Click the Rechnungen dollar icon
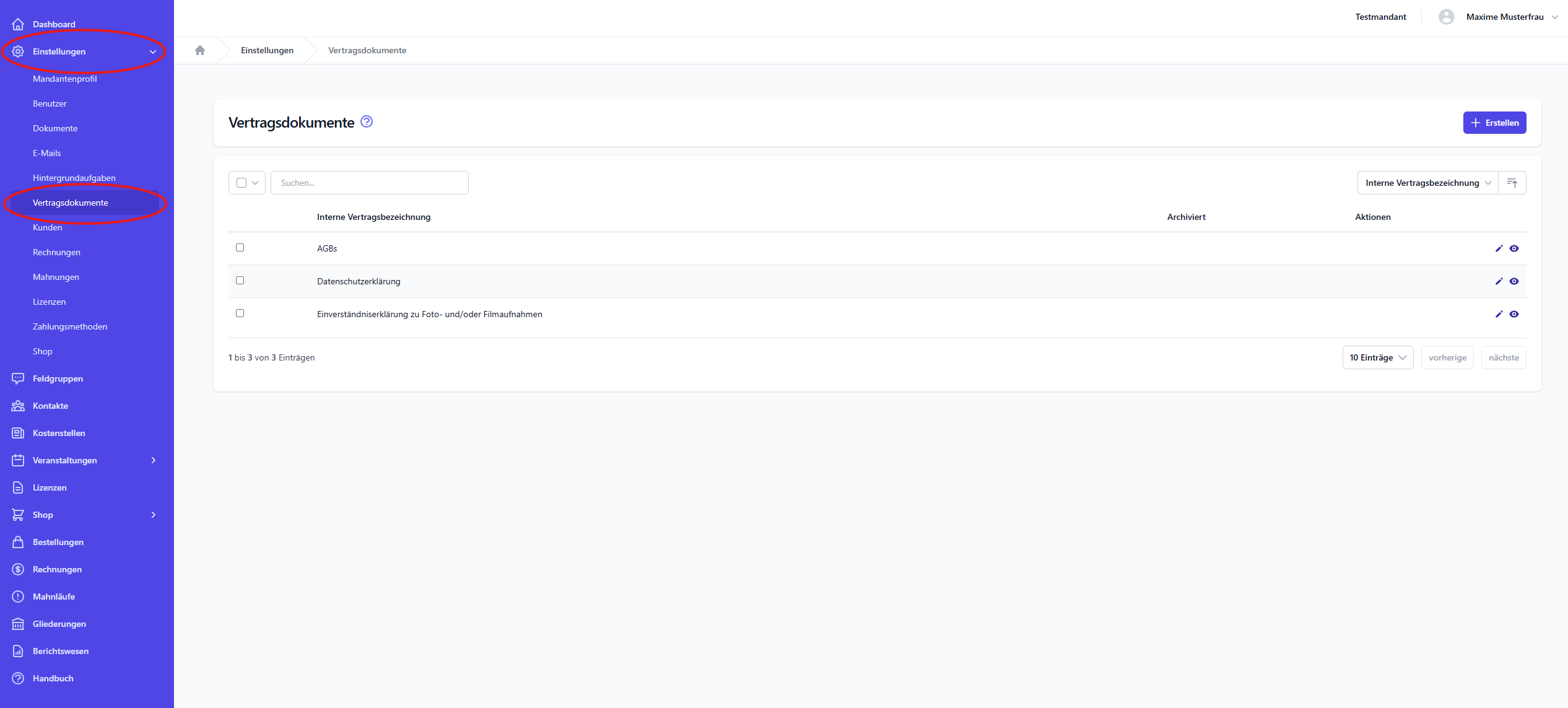Image resolution: width=1568 pixels, height=708 pixels. pyautogui.click(x=18, y=569)
